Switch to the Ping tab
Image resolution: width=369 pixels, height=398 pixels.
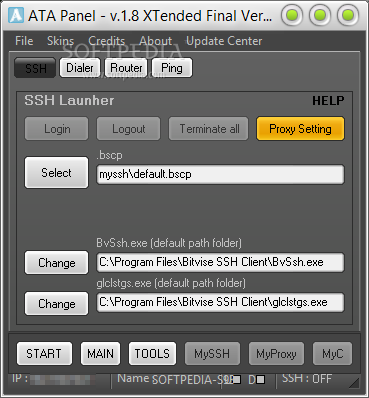coord(172,68)
